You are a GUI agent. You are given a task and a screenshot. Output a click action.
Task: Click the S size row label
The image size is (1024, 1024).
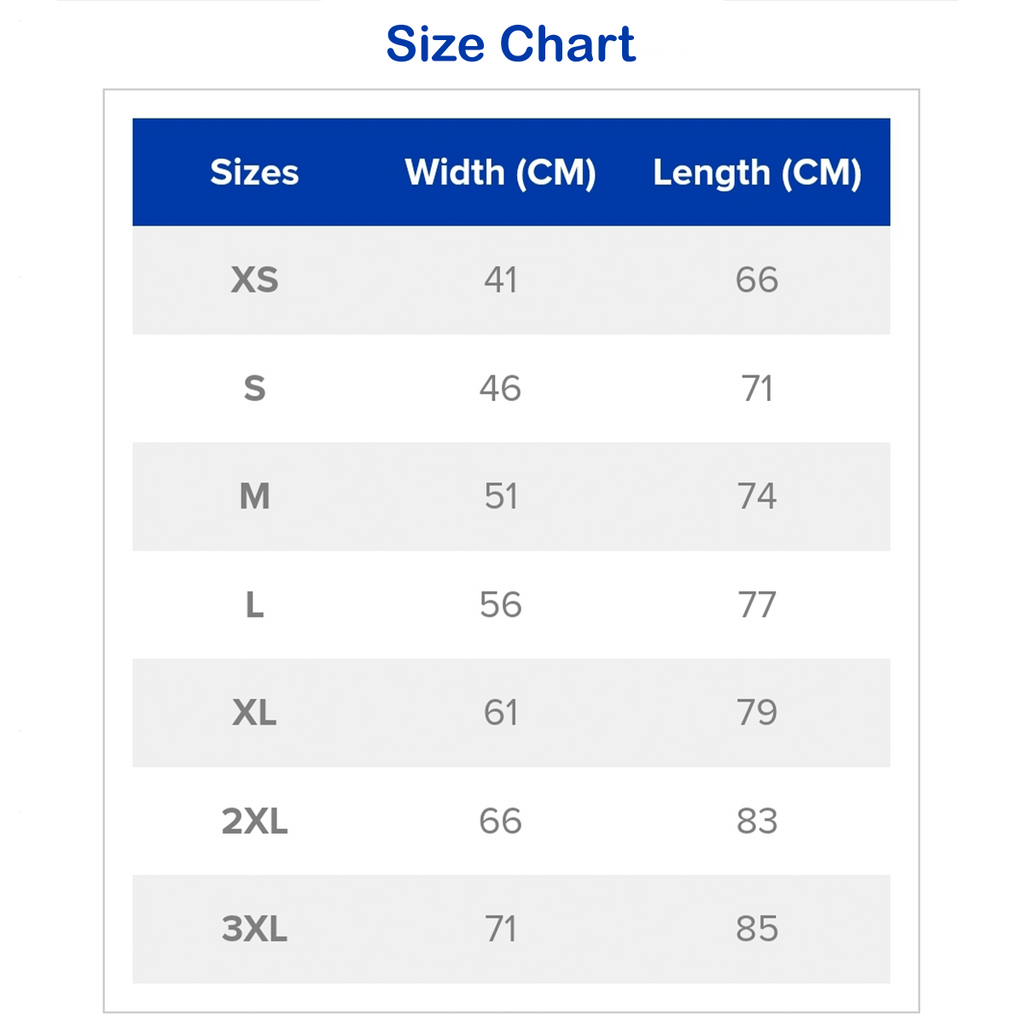coord(255,389)
